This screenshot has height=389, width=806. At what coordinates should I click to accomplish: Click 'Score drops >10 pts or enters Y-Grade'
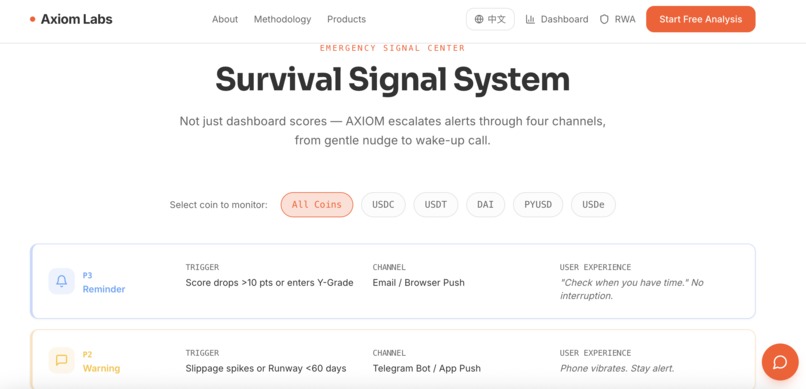pyautogui.click(x=269, y=283)
